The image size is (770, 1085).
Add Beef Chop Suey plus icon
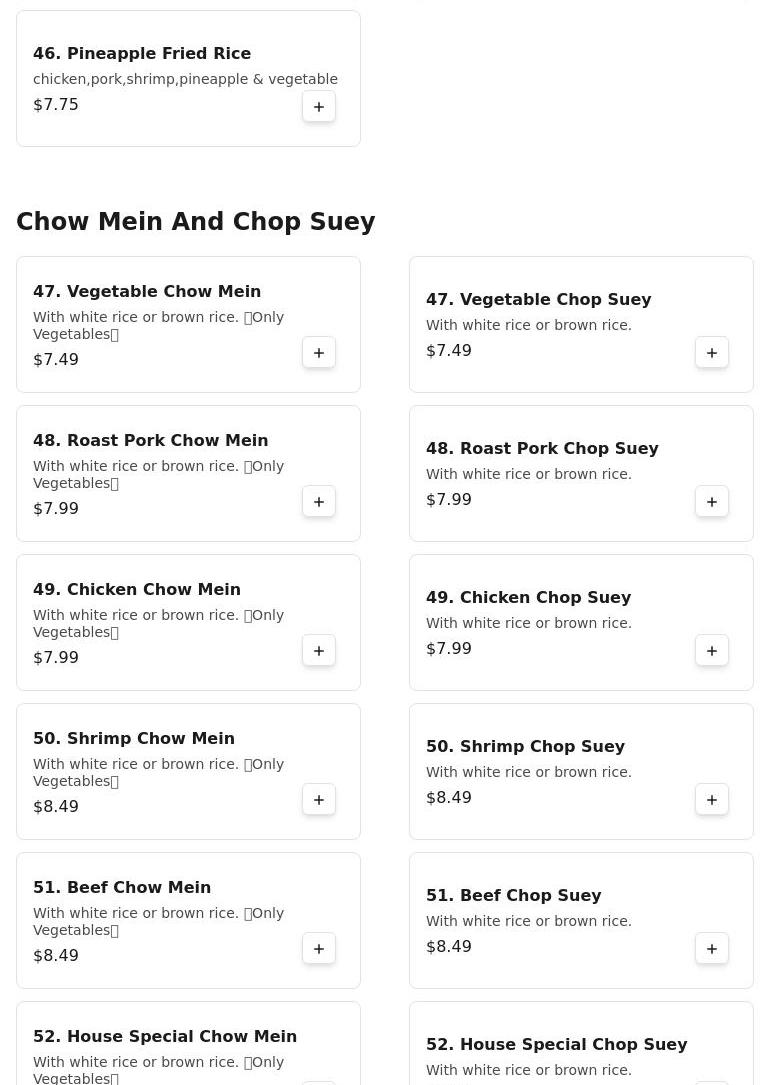pos(712,949)
